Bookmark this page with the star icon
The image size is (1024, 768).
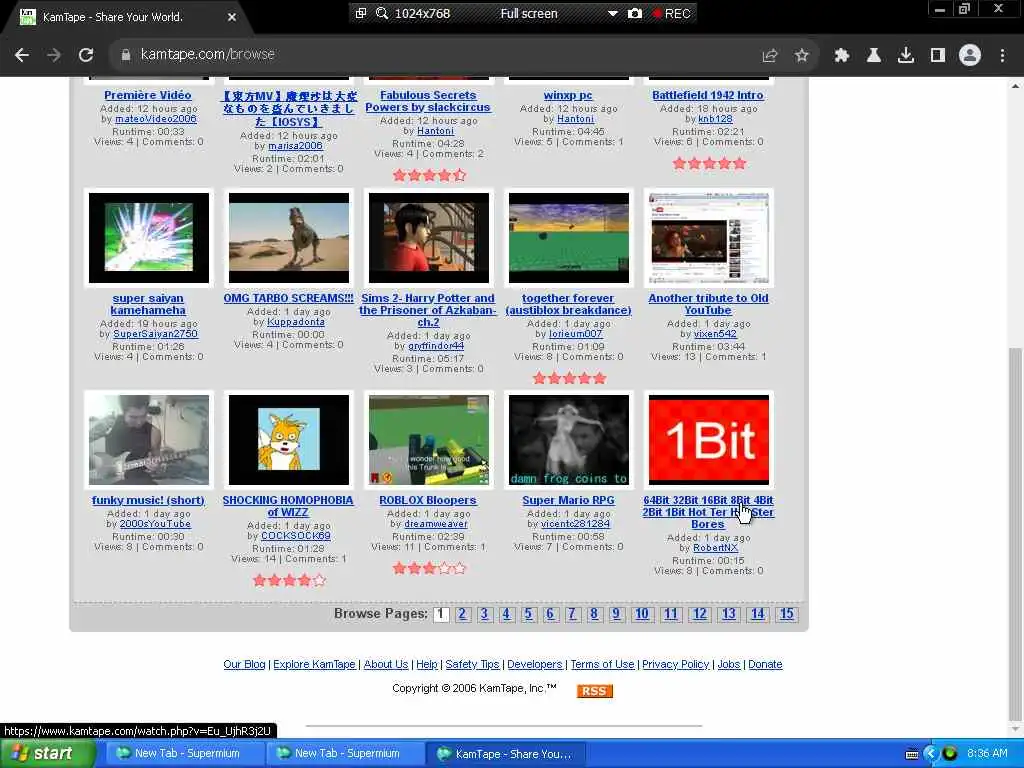click(x=802, y=56)
